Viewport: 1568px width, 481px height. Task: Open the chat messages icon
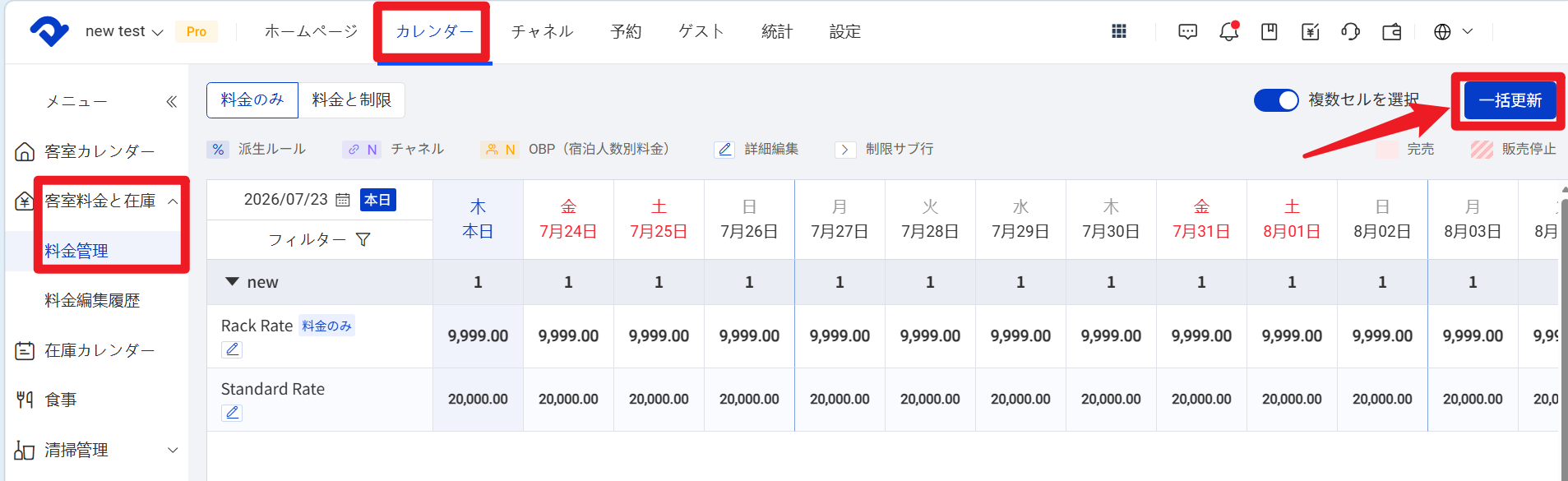[1187, 31]
